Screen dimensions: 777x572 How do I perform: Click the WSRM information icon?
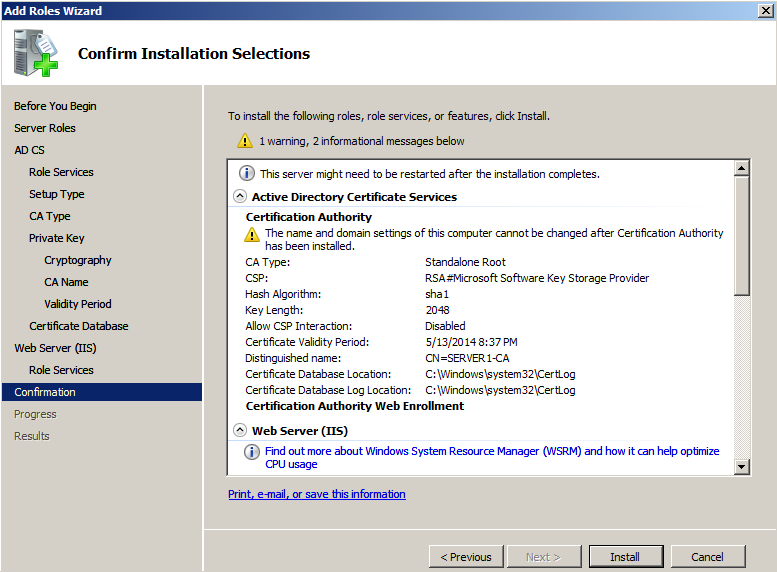coord(253,452)
